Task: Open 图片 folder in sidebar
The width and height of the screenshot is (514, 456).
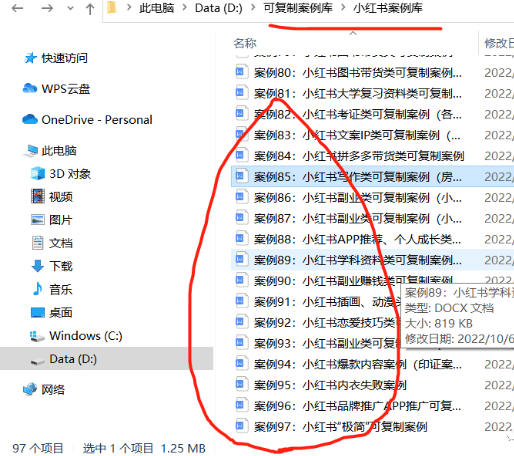Action: (61, 220)
